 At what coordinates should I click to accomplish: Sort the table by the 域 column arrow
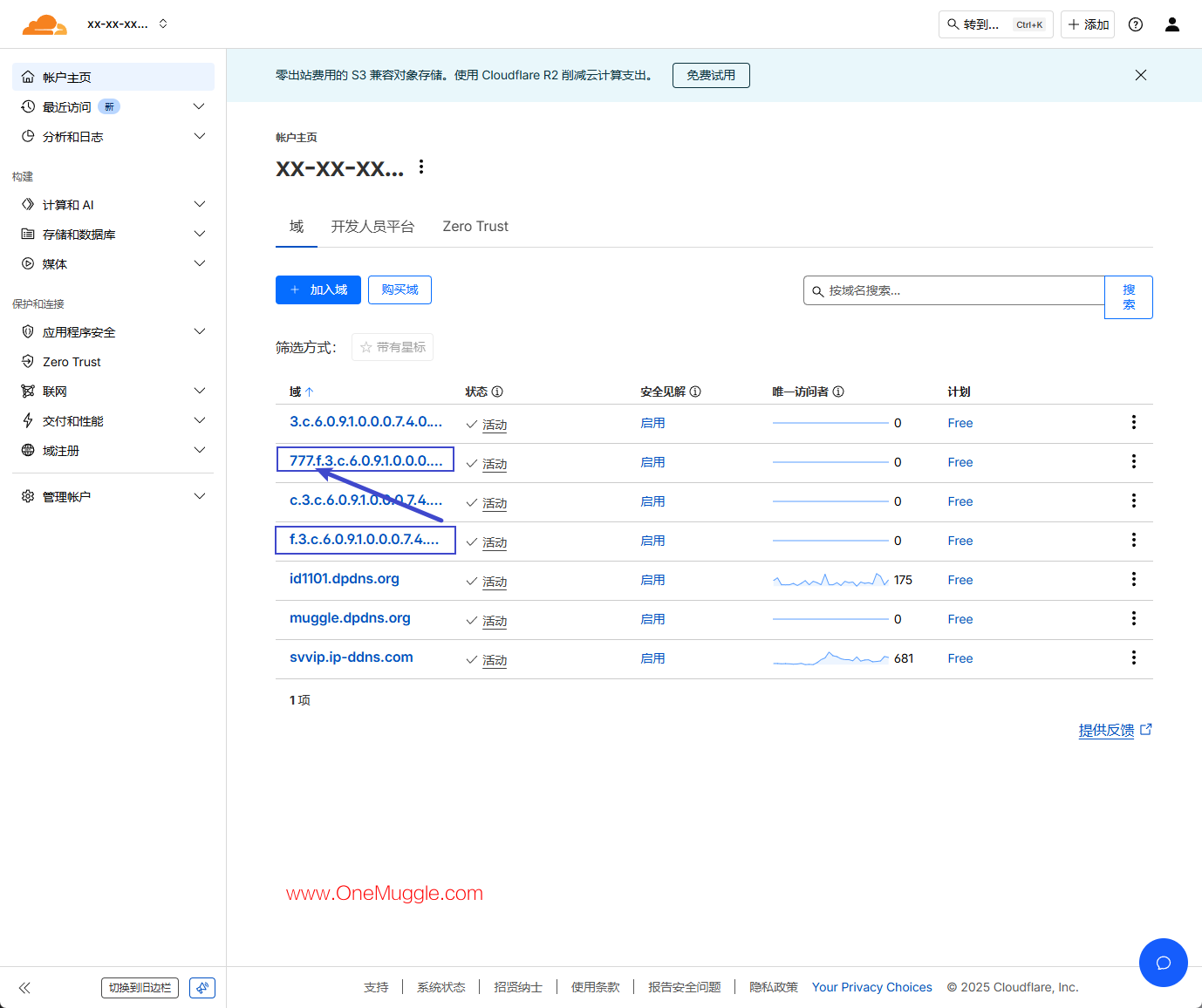tap(310, 392)
